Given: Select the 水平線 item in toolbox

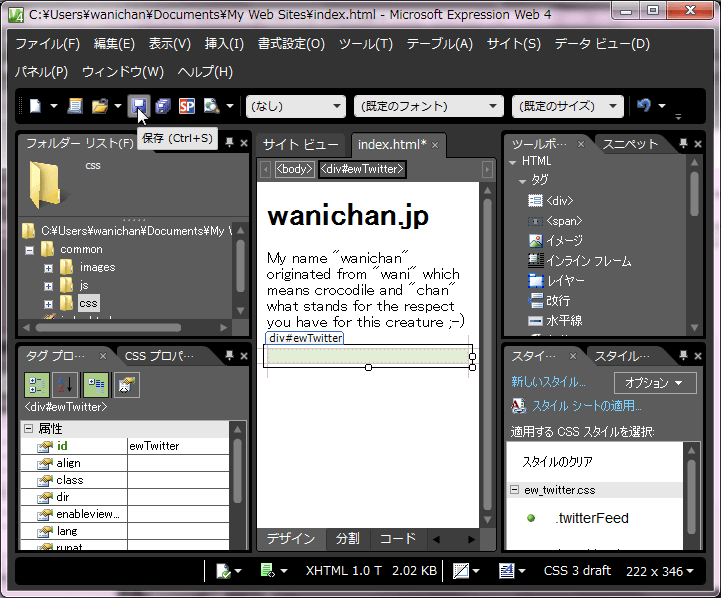Looking at the screenshot, I should (x=555, y=320).
